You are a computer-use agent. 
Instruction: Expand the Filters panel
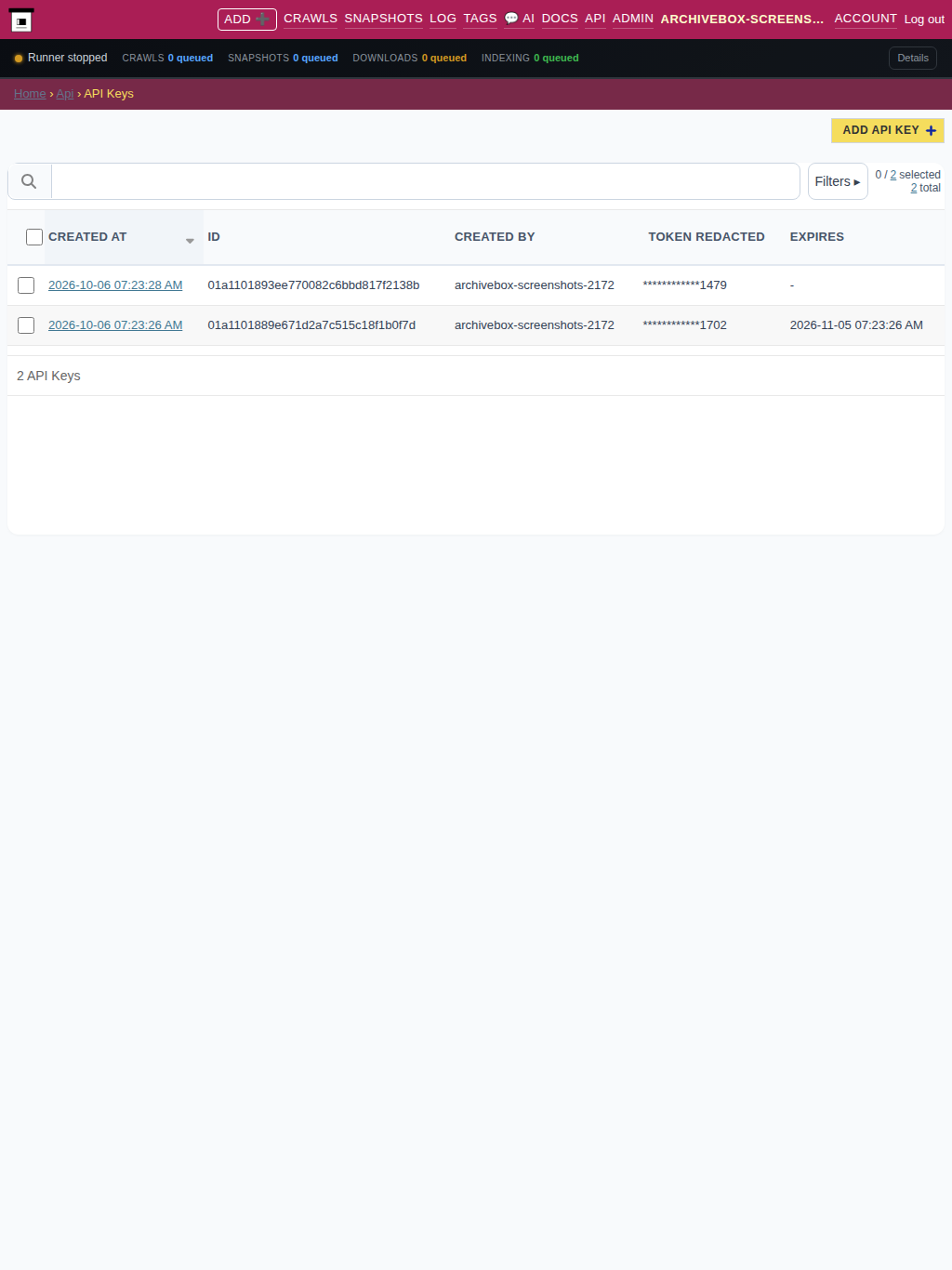(838, 181)
